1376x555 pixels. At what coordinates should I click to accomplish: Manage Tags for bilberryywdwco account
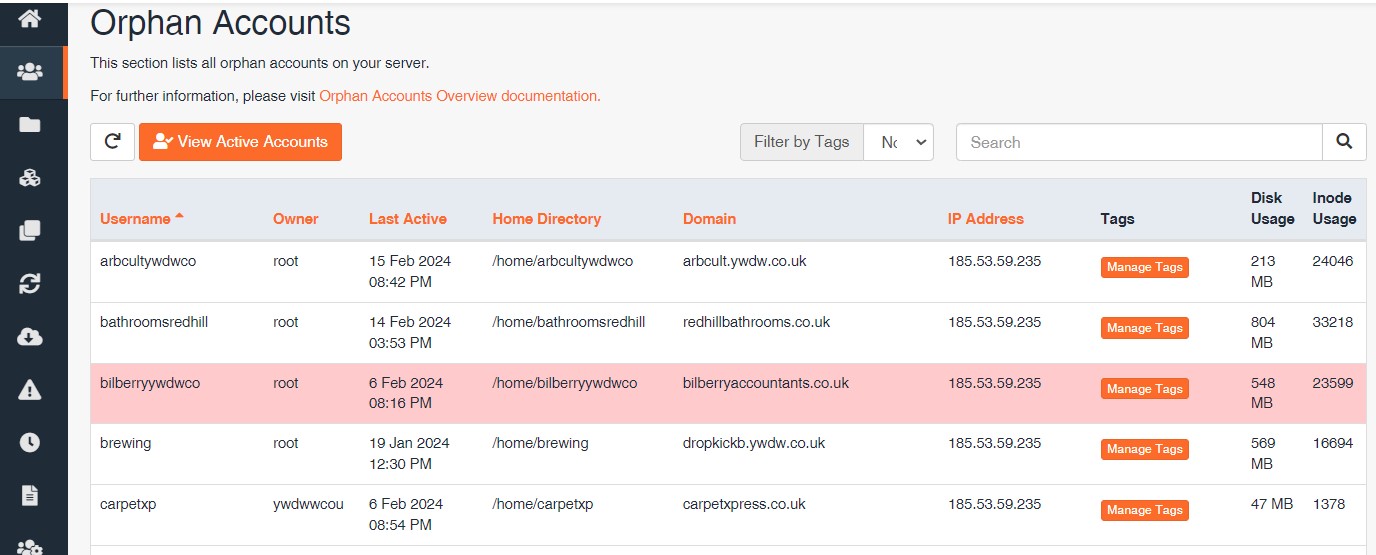pyautogui.click(x=1144, y=389)
